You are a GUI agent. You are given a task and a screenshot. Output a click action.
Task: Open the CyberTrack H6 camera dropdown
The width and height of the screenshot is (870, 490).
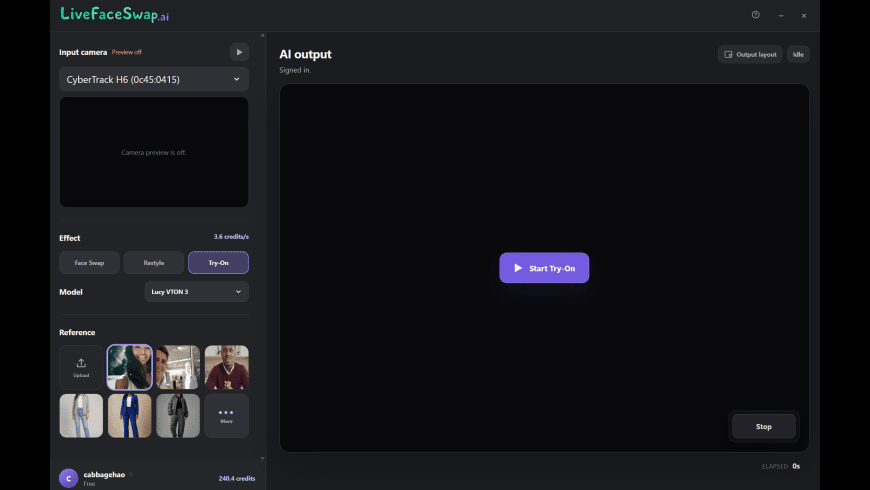click(154, 79)
